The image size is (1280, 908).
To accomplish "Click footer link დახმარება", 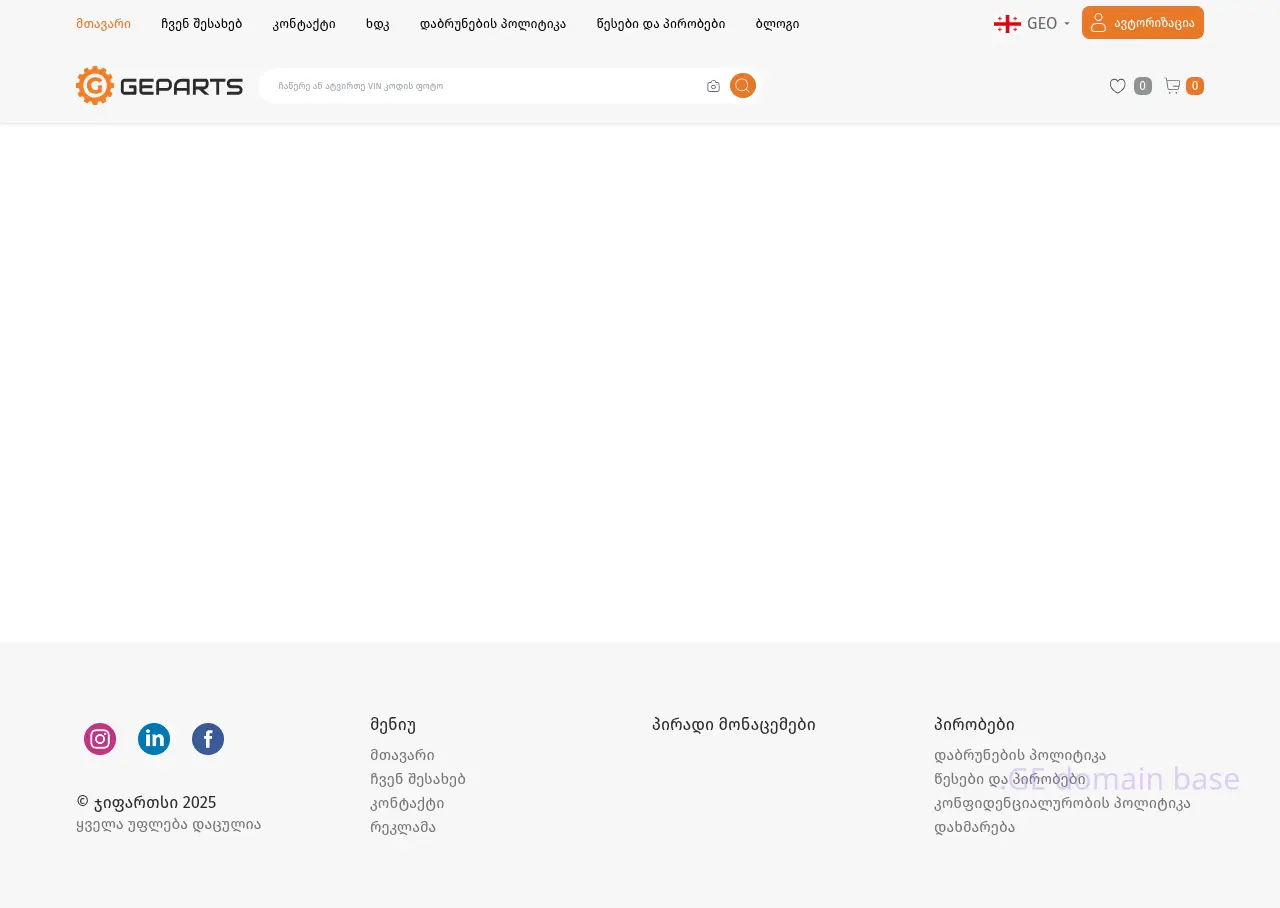I will 974,827.
